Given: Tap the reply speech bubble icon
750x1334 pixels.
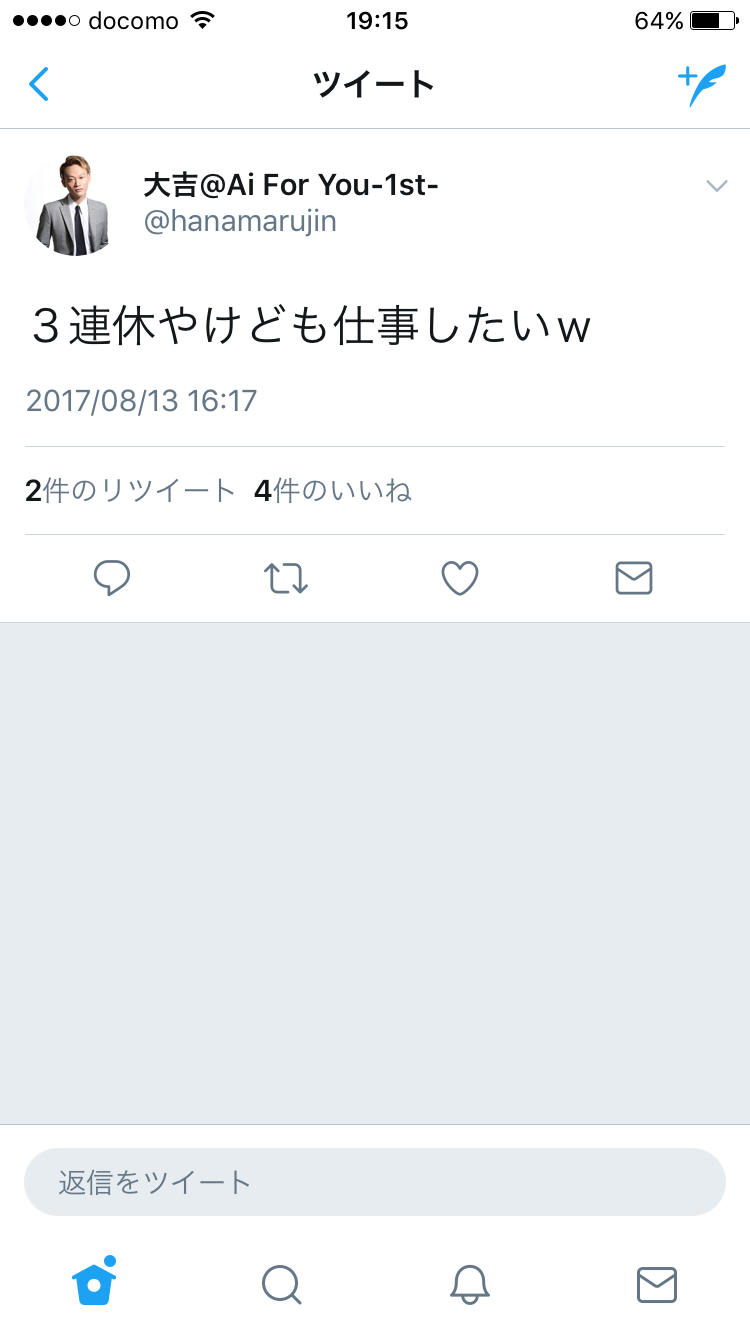Looking at the screenshot, I should coord(112,578).
